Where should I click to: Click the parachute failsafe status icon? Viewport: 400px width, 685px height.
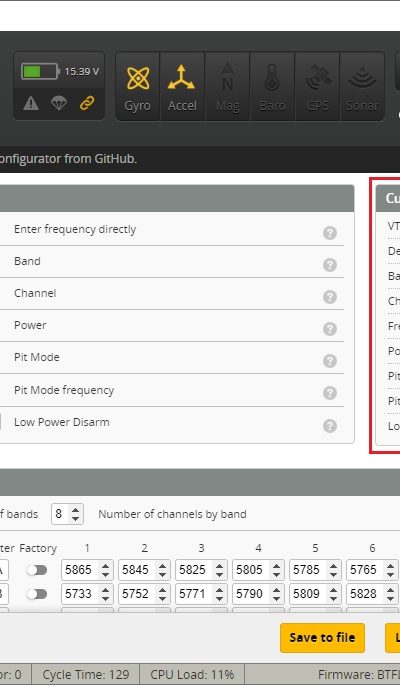pyautogui.click(x=59, y=103)
